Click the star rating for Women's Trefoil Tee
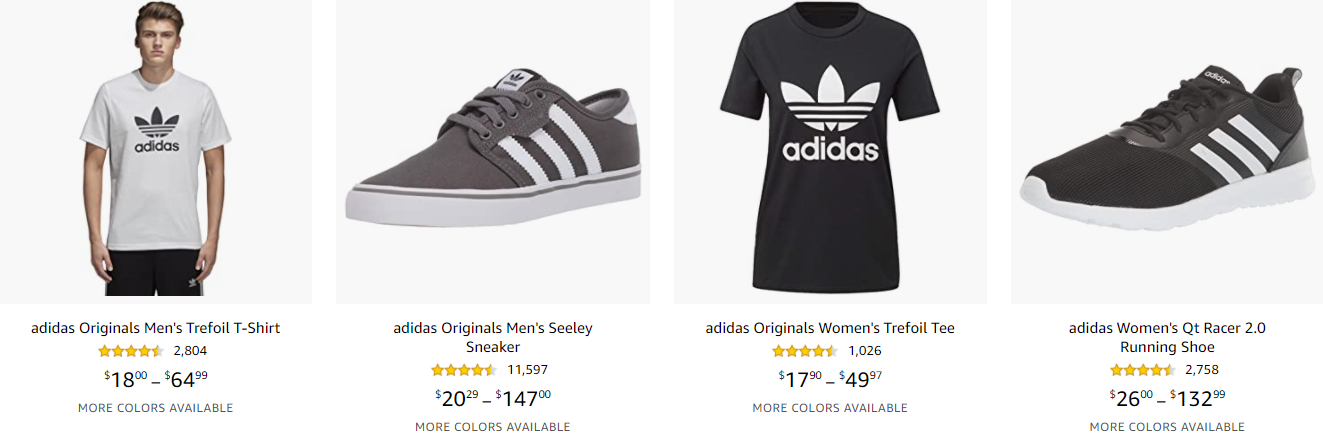This screenshot has width=1323, height=448. [x=805, y=351]
